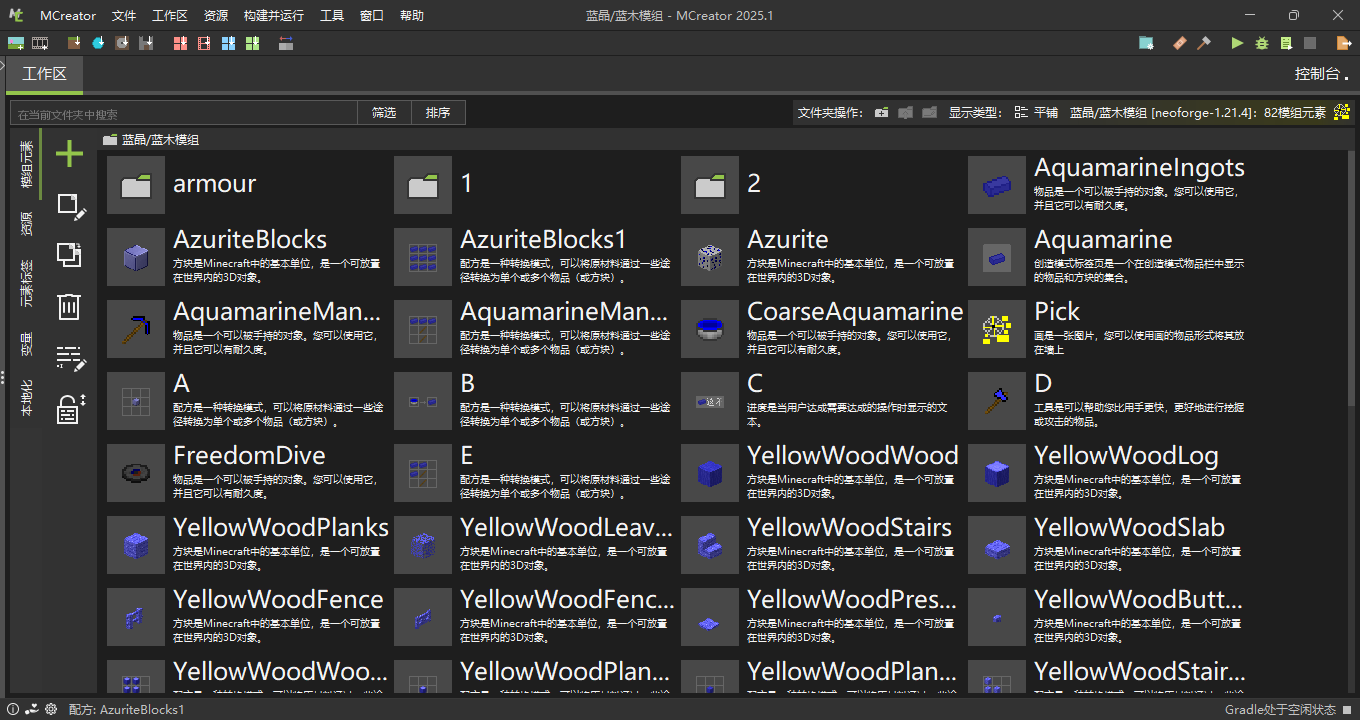Click the edit element code list icon
Viewport: 1360px width, 720px height.
pos(71,357)
